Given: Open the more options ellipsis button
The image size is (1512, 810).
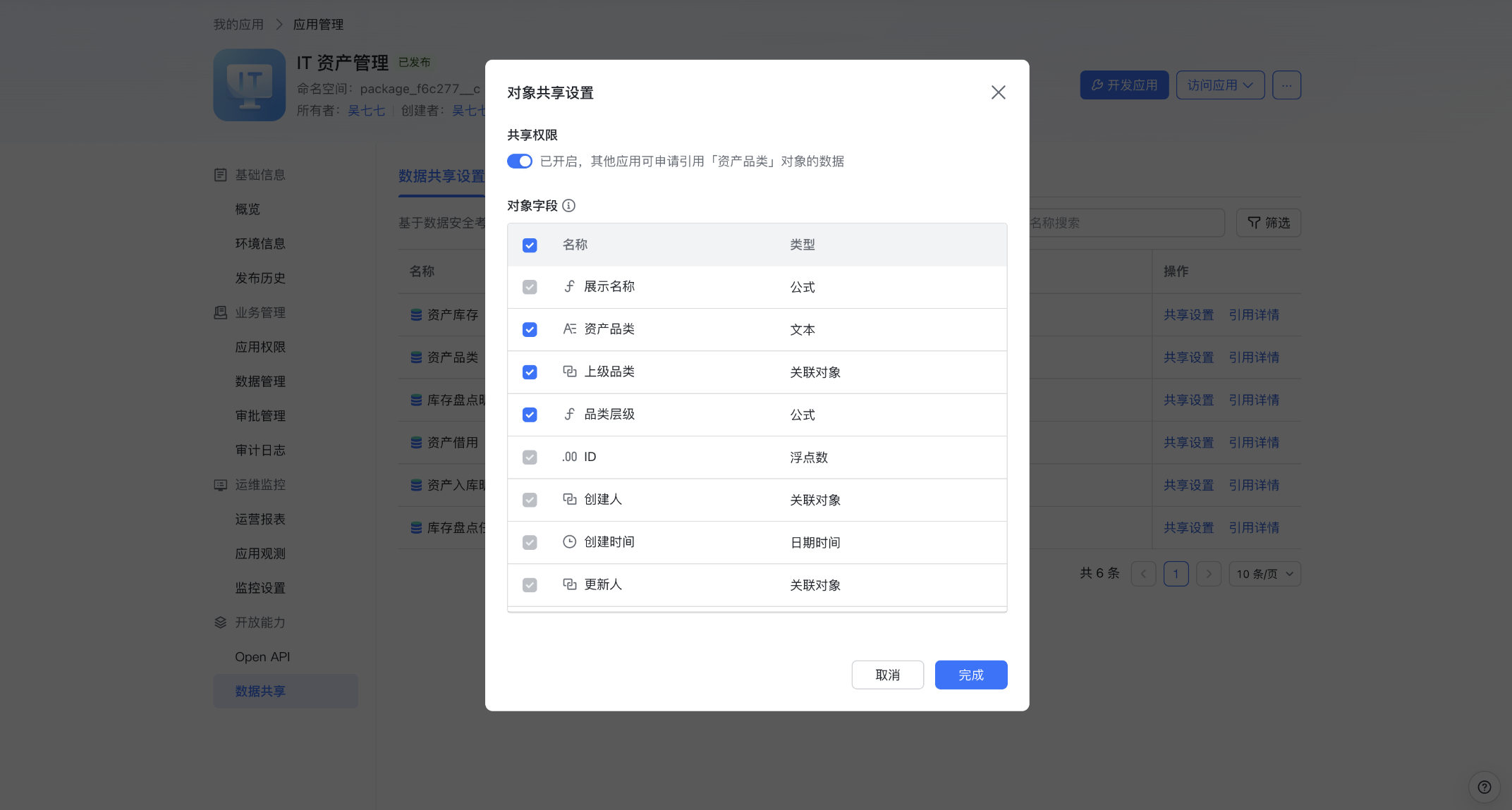Looking at the screenshot, I should 1286,85.
